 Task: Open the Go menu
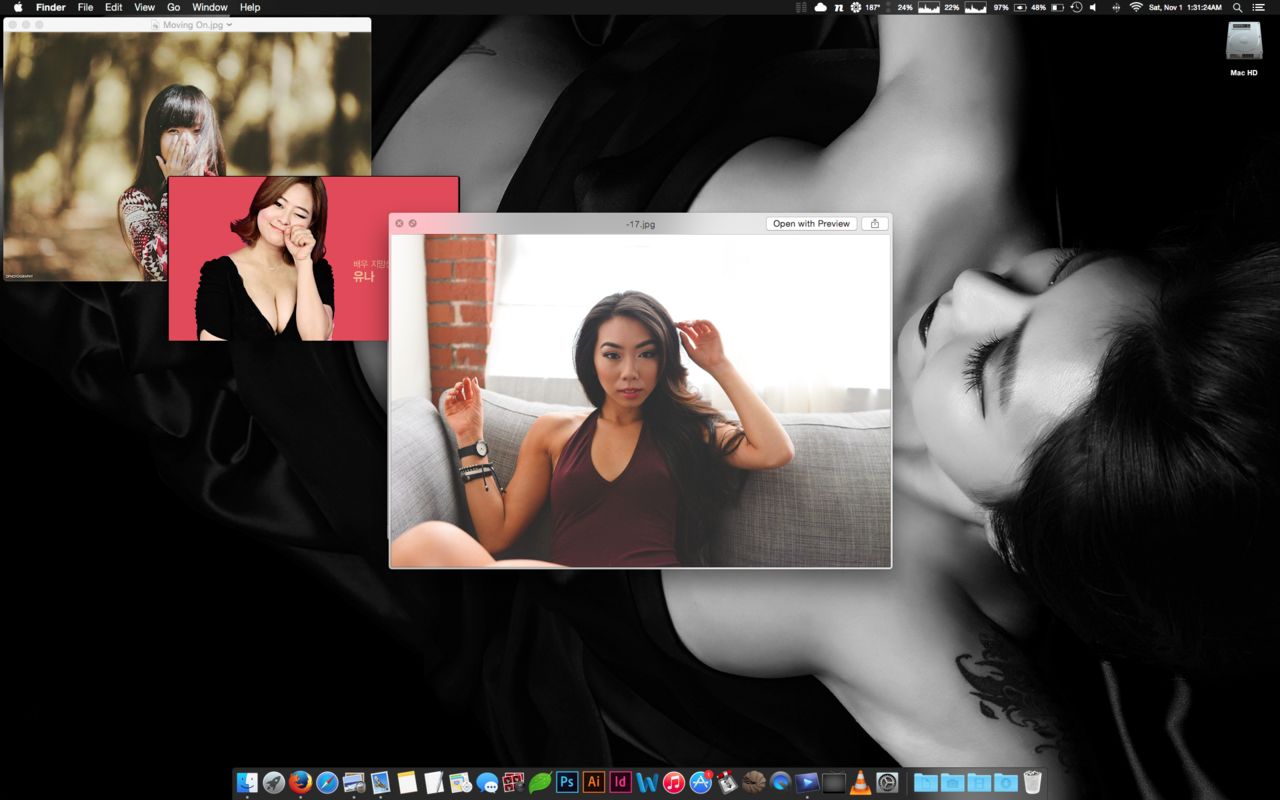pos(174,7)
